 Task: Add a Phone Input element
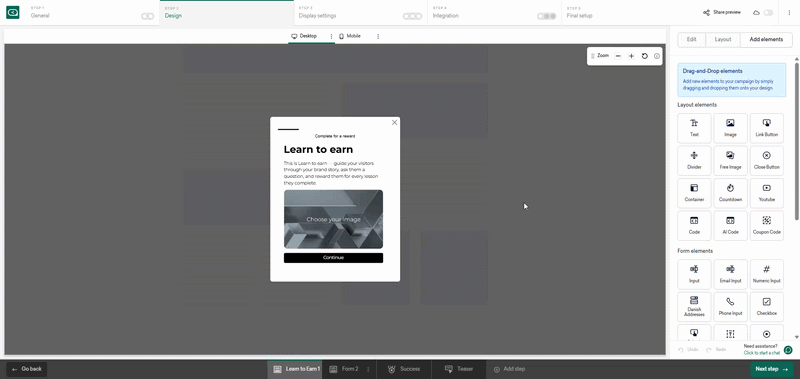click(730, 307)
